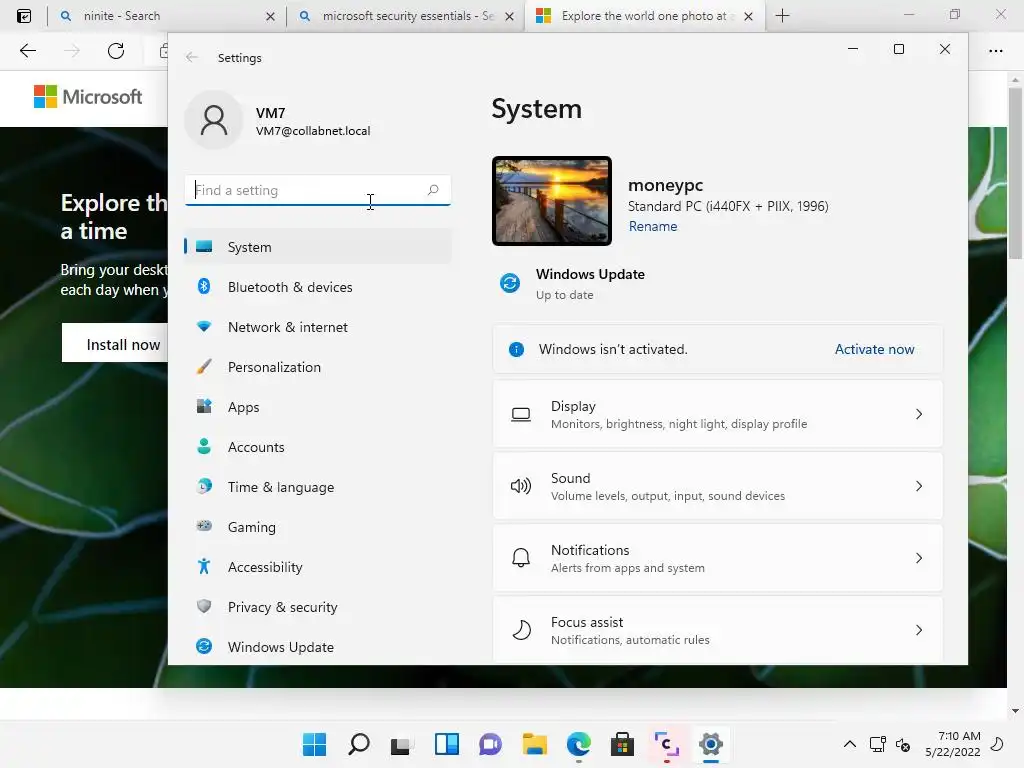Open Snipping tool icon on taskbar
Viewport: 1024px width, 768px height.
[666, 744]
